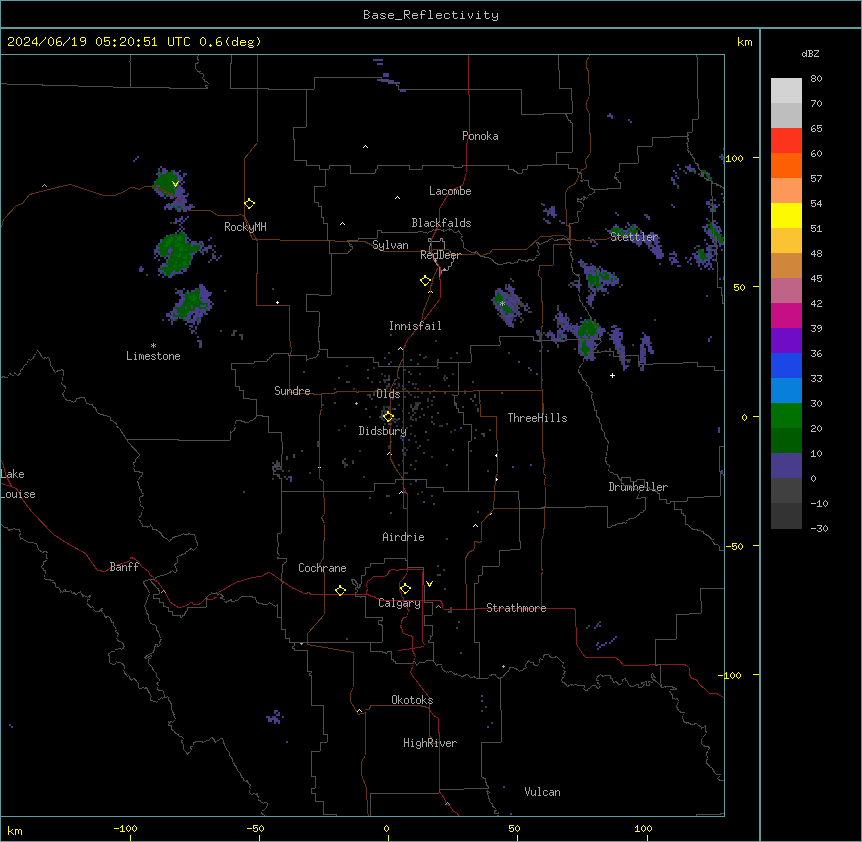Click the Sylvan label
Screen dimensions: 862x842
(390, 245)
